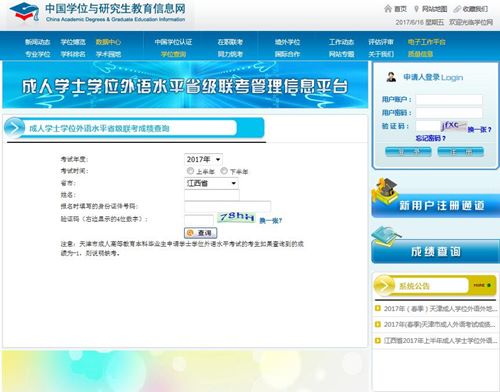Click the 查询 submit button

coord(200,233)
